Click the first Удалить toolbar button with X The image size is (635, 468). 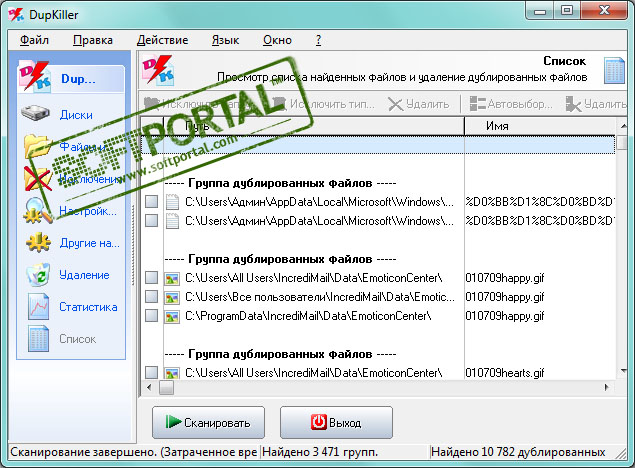click(419, 104)
